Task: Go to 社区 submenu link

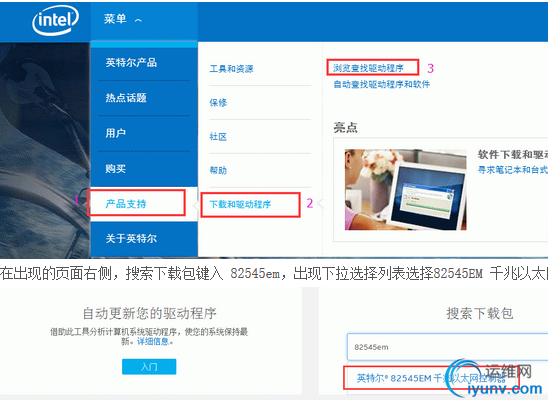Action: [x=218, y=137]
